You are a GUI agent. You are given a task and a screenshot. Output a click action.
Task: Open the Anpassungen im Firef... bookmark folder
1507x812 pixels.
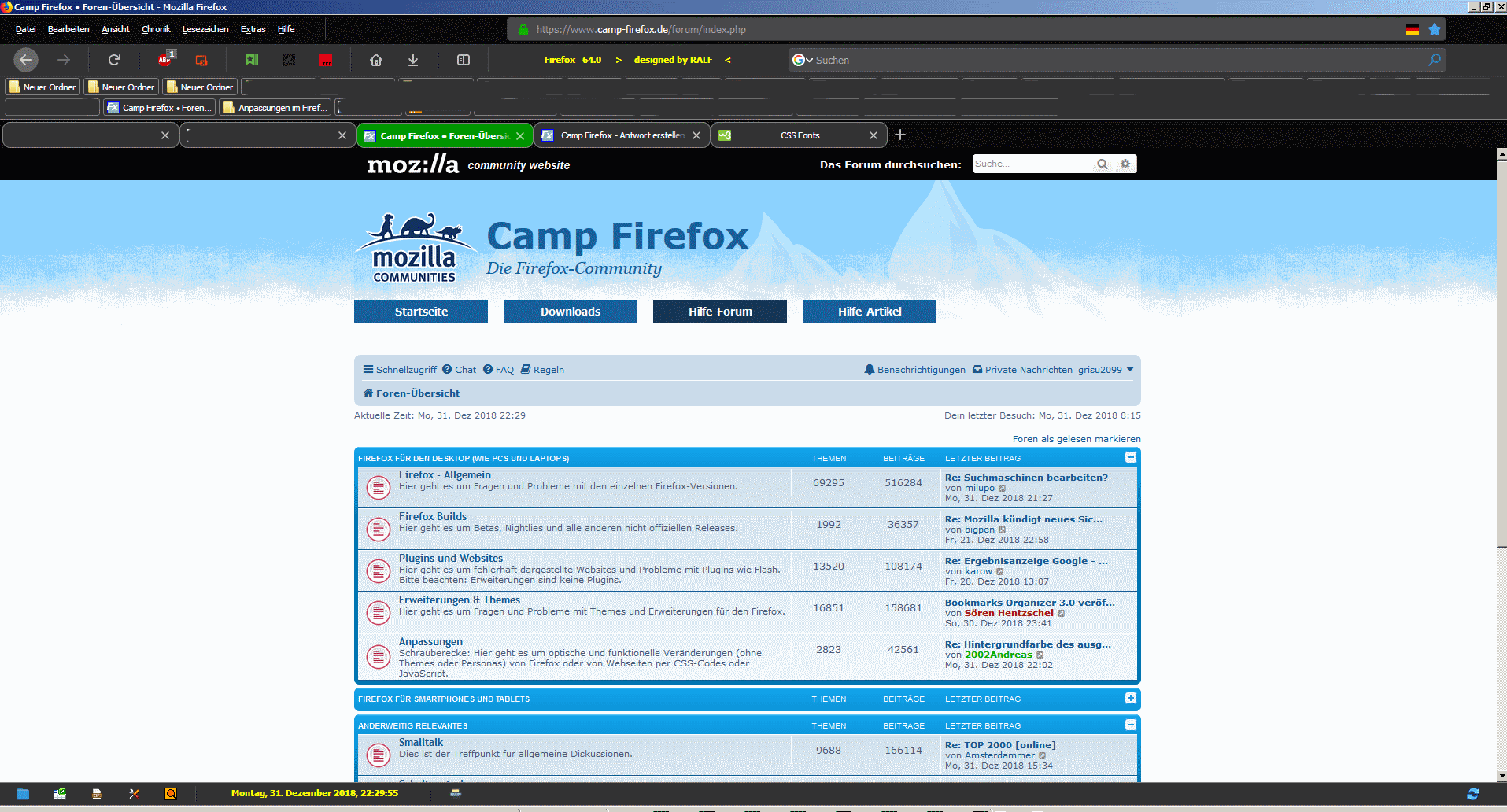pyautogui.click(x=275, y=107)
